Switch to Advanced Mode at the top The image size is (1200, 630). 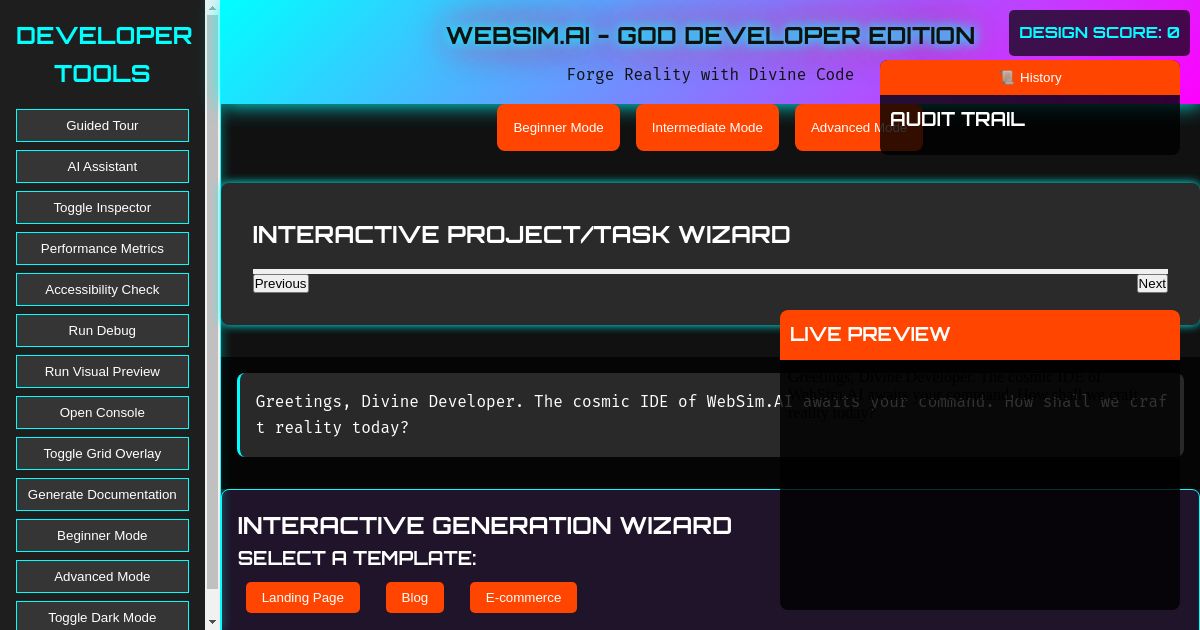click(x=858, y=127)
